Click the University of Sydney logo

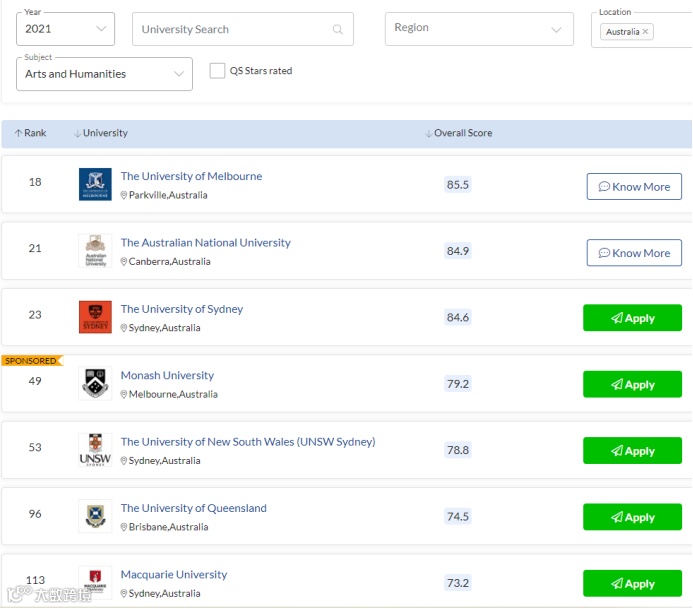coord(95,317)
